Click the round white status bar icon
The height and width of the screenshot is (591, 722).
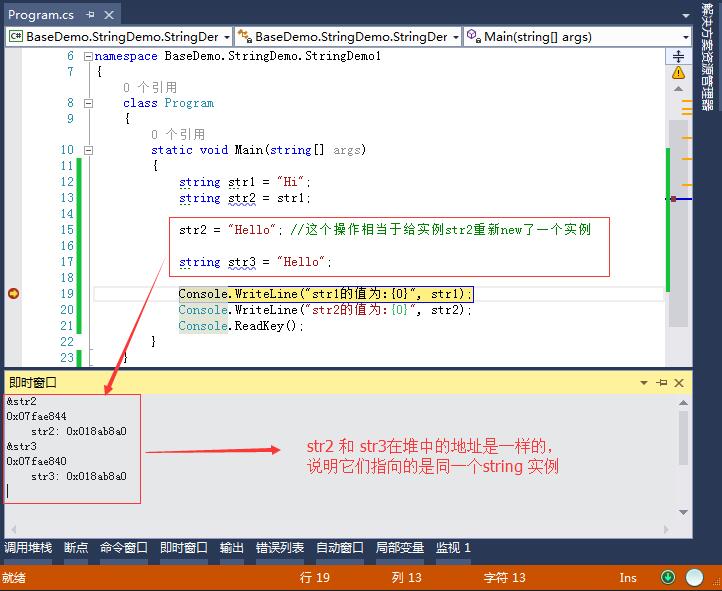pyautogui.click(x=694, y=577)
